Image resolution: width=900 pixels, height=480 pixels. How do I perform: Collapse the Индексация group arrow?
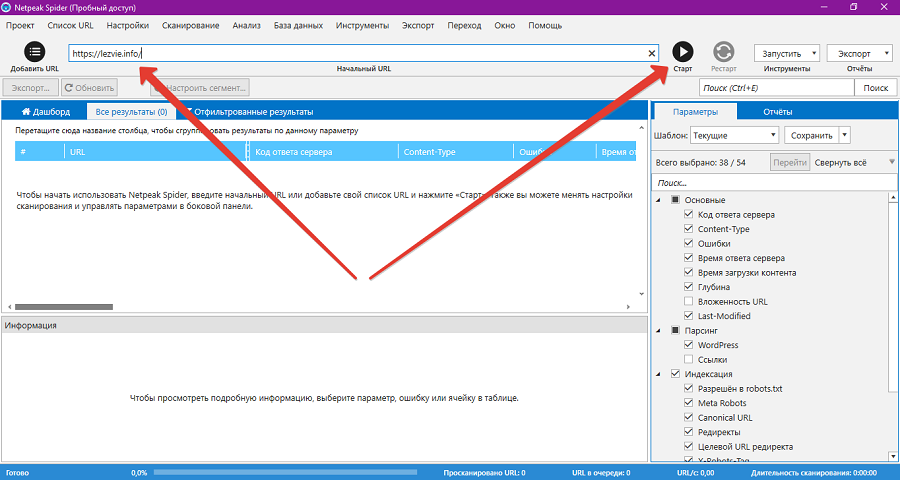(x=658, y=374)
